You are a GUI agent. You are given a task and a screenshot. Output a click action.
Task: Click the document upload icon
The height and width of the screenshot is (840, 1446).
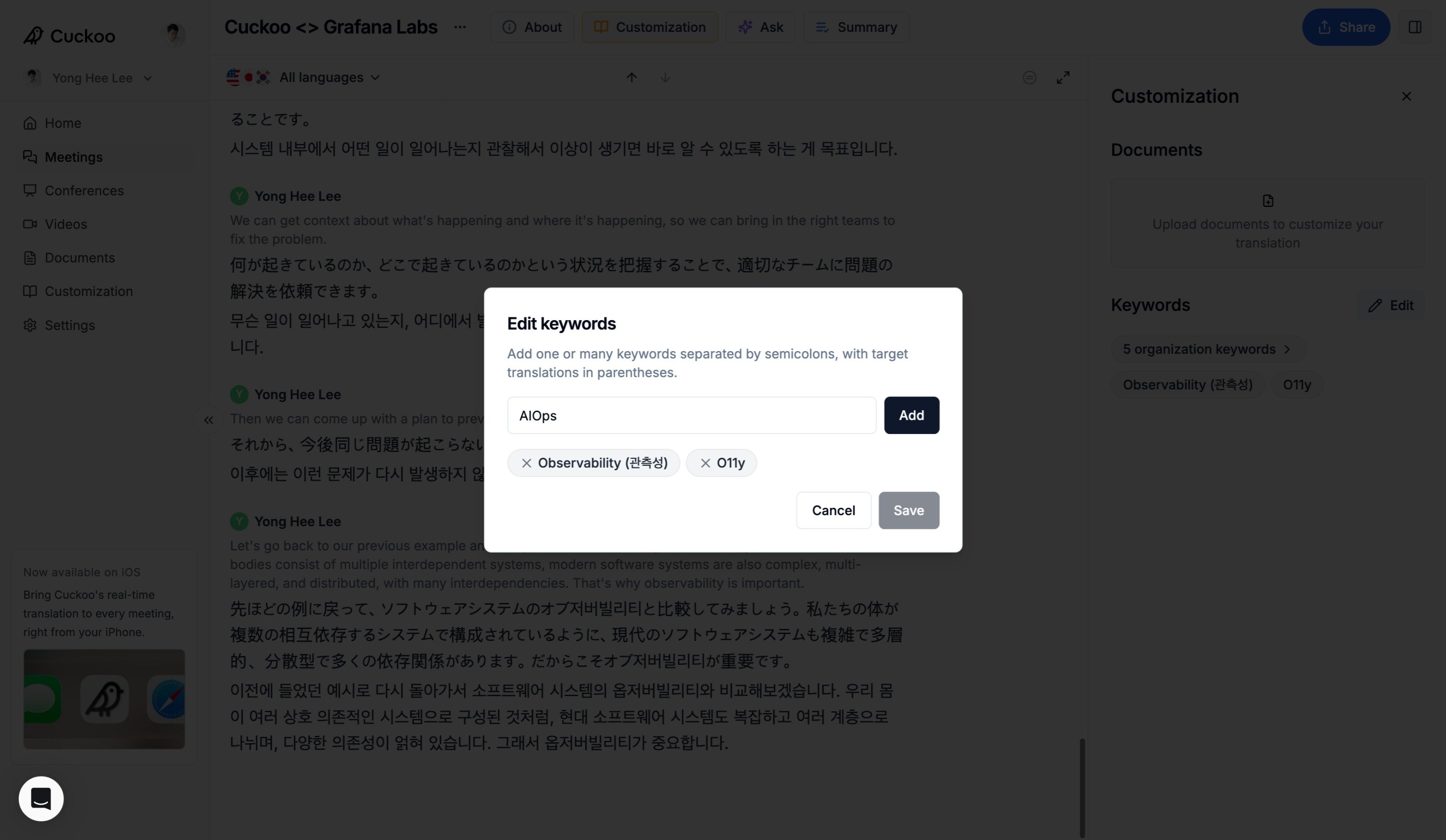click(1268, 201)
